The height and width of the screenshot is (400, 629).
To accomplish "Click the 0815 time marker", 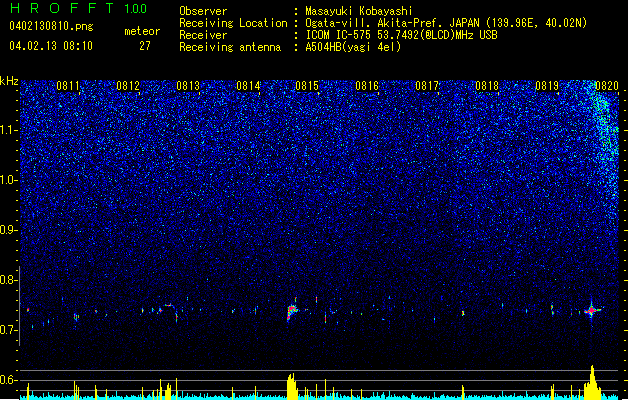I will [x=307, y=85].
